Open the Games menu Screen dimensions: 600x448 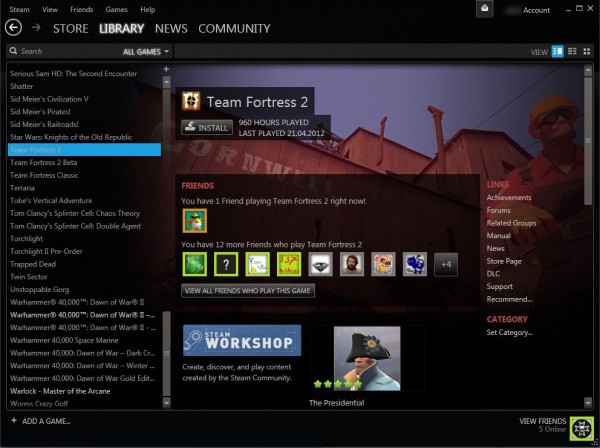116,10
